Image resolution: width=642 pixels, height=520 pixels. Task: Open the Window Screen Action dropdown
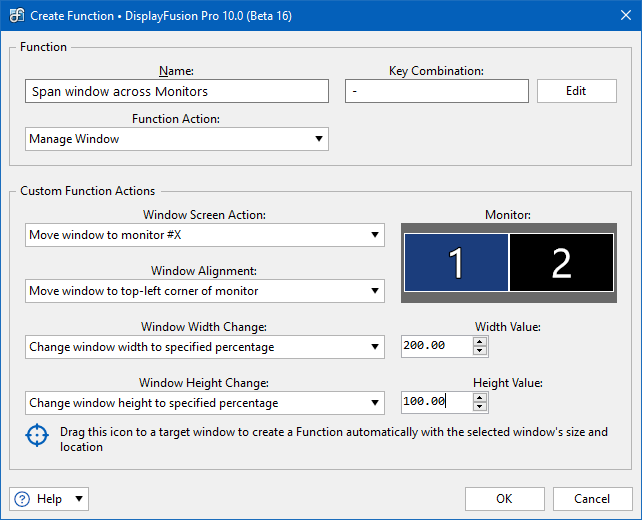[x=205, y=235]
